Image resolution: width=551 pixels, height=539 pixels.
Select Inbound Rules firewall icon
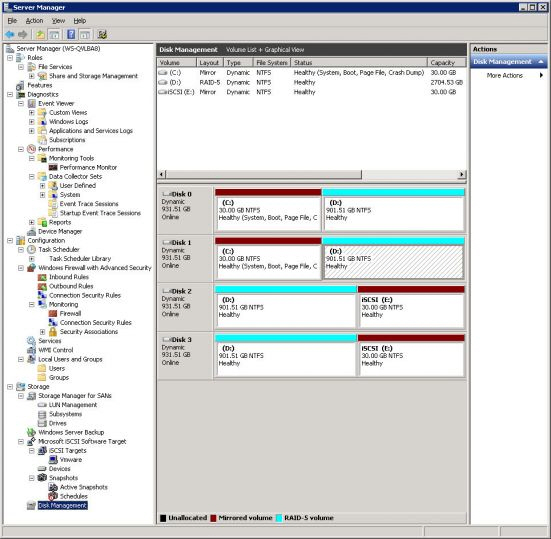43,277
